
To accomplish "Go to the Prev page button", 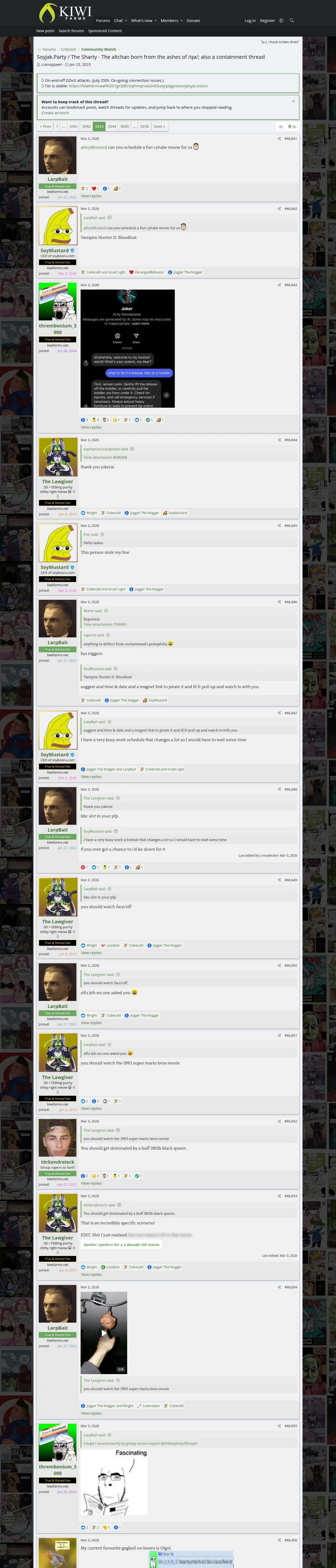I will click(46, 126).
